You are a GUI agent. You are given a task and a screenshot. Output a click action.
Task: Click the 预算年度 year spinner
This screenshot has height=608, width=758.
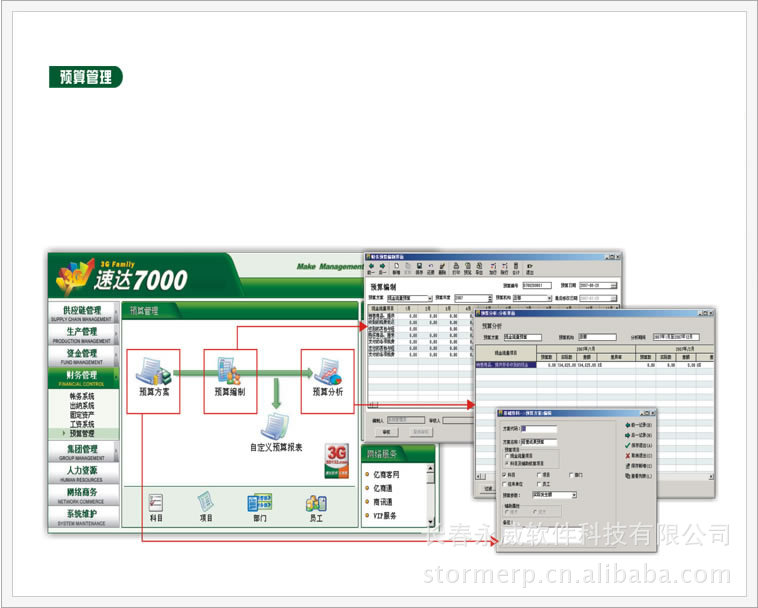(490, 298)
